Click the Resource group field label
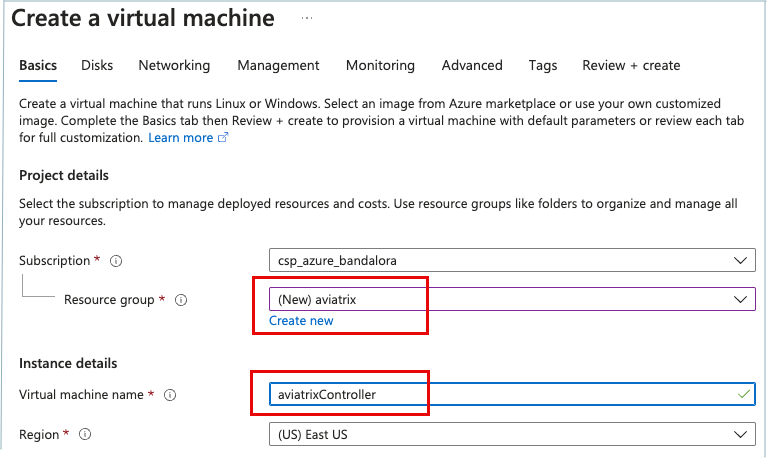The width and height of the screenshot is (767, 460). click(x=109, y=299)
